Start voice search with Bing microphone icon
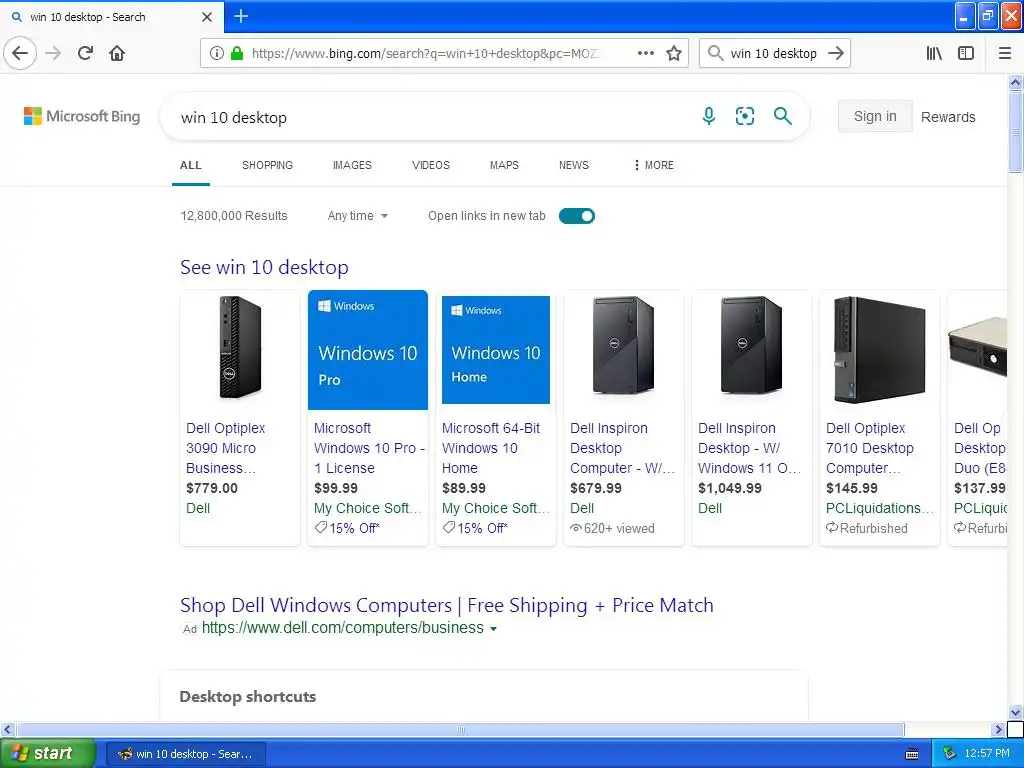 click(709, 116)
